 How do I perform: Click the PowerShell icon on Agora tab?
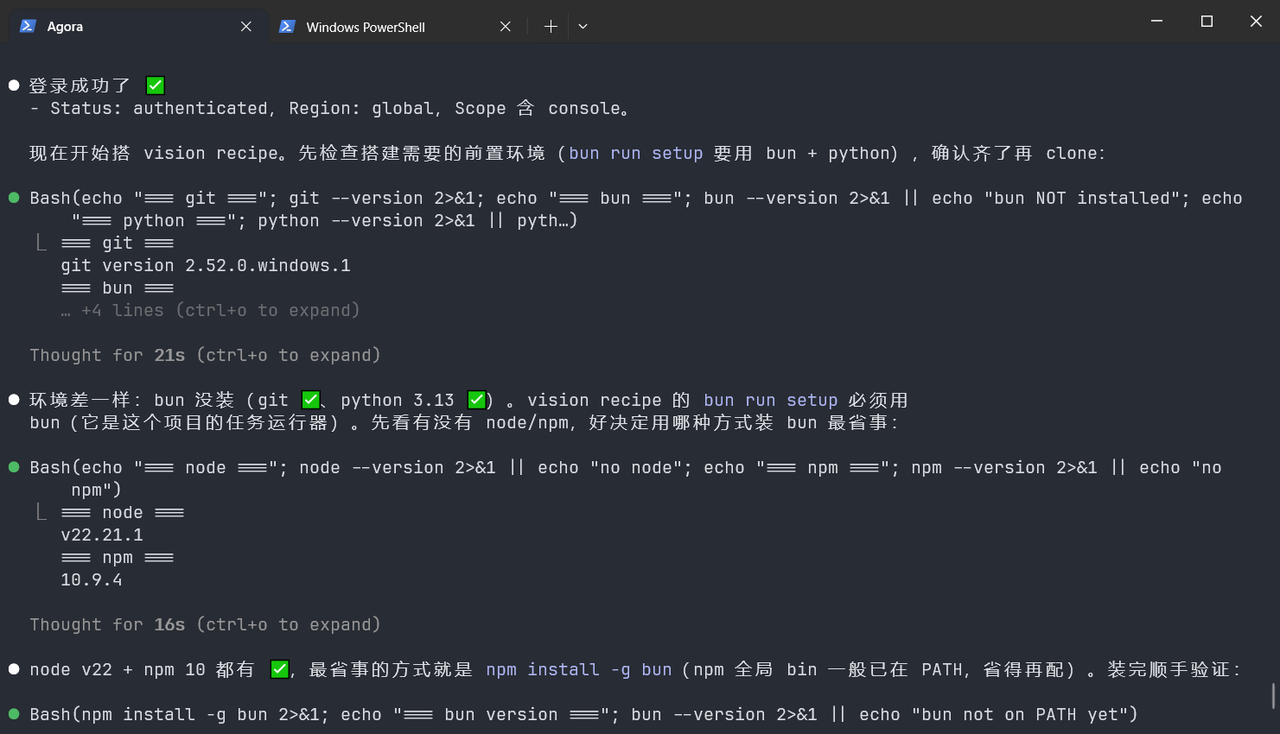tap(27, 26)
